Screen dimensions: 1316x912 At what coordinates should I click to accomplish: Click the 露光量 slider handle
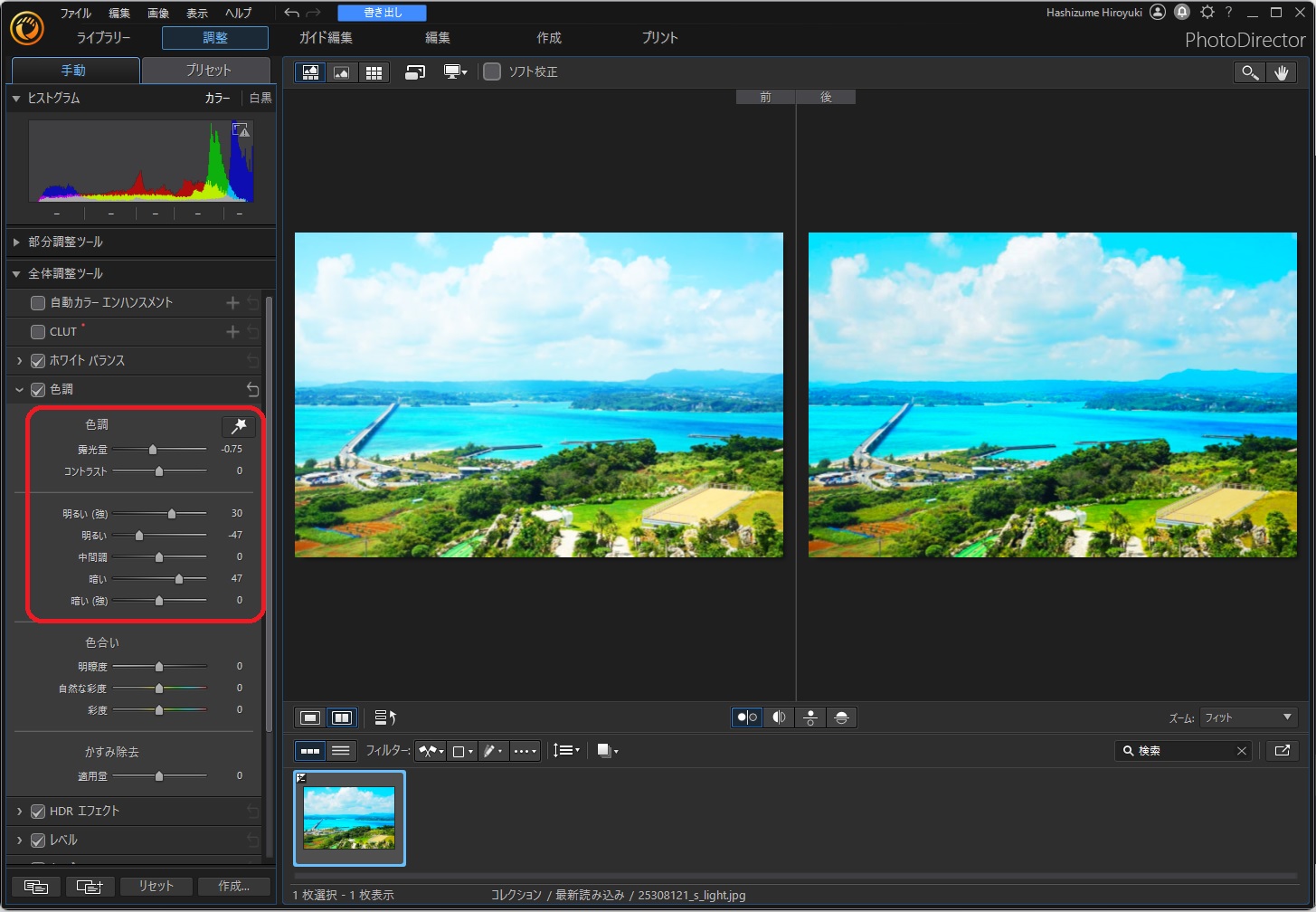click(x=153, y=450)
